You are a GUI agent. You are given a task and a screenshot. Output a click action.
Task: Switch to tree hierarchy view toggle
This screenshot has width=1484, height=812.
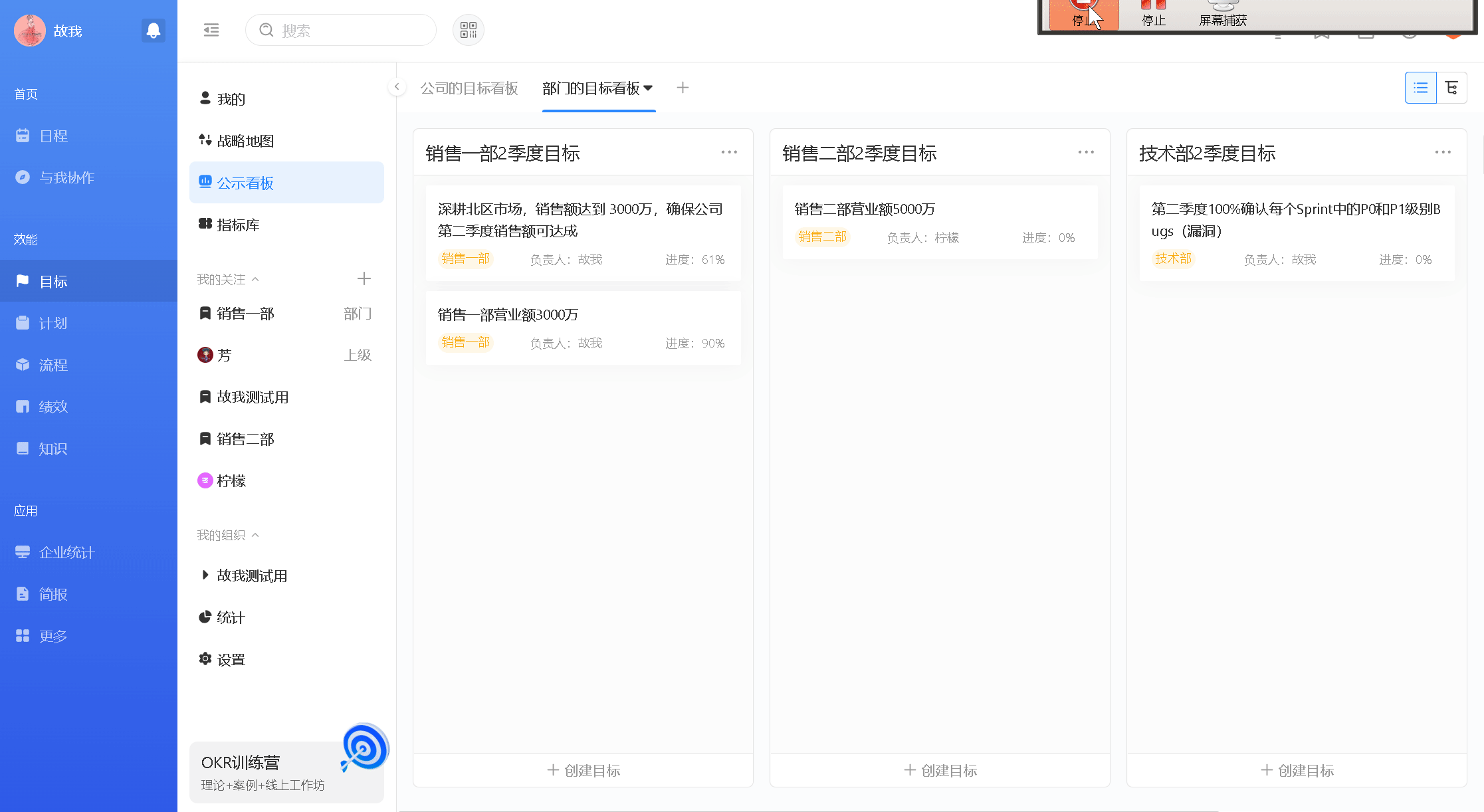tap(1451, 88)
